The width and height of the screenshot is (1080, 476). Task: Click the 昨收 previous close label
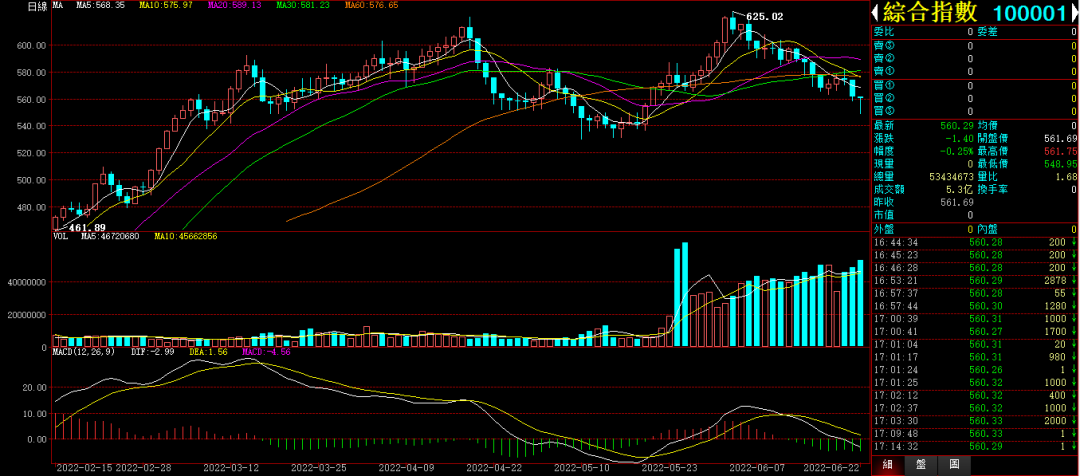(x=884, y=203)
